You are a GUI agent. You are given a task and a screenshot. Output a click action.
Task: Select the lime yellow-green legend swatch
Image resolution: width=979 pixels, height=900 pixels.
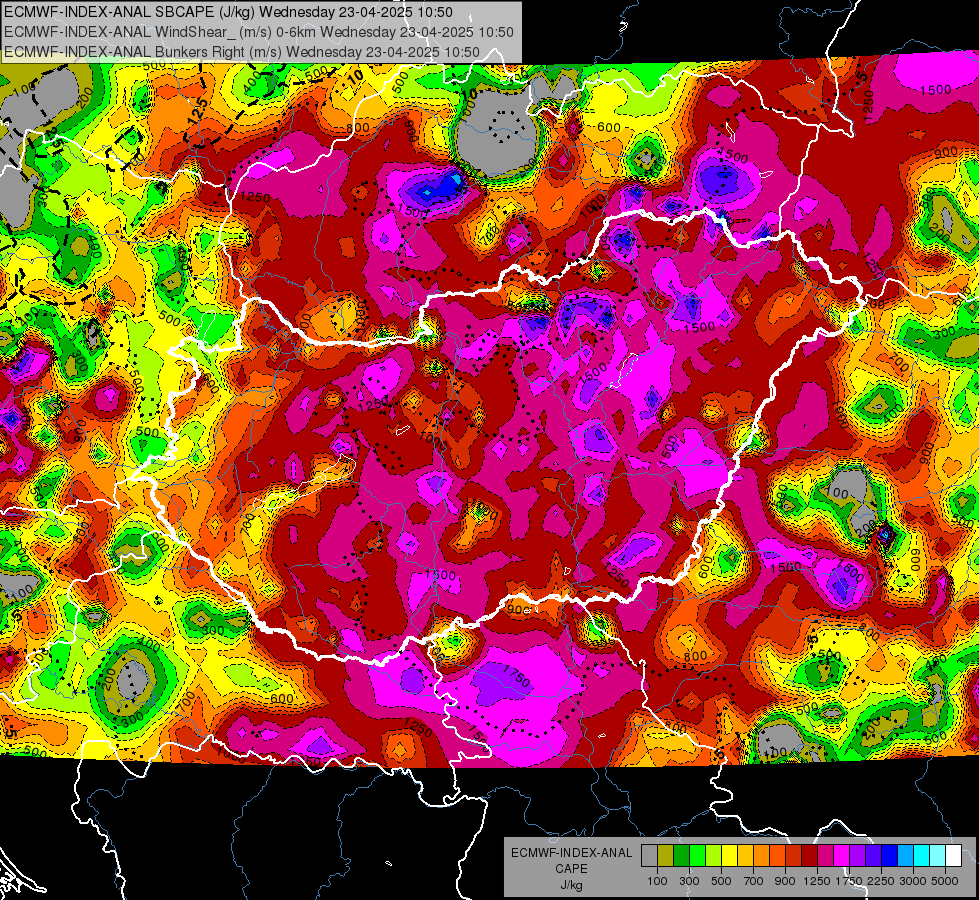pyautogui.click(x=713, y=855)
